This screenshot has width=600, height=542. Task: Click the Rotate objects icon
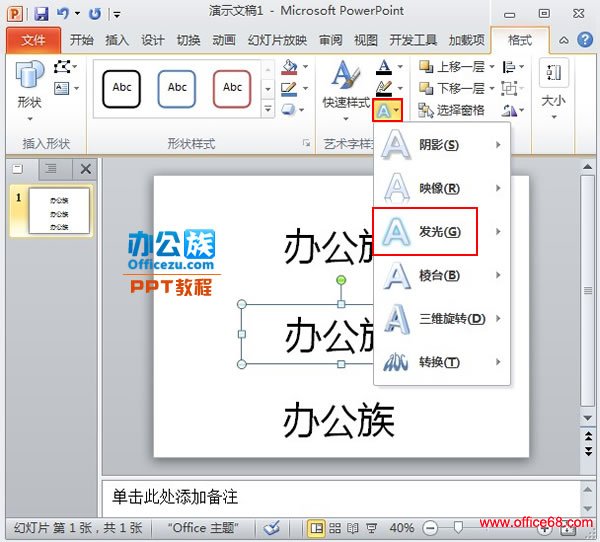(510, 111)
